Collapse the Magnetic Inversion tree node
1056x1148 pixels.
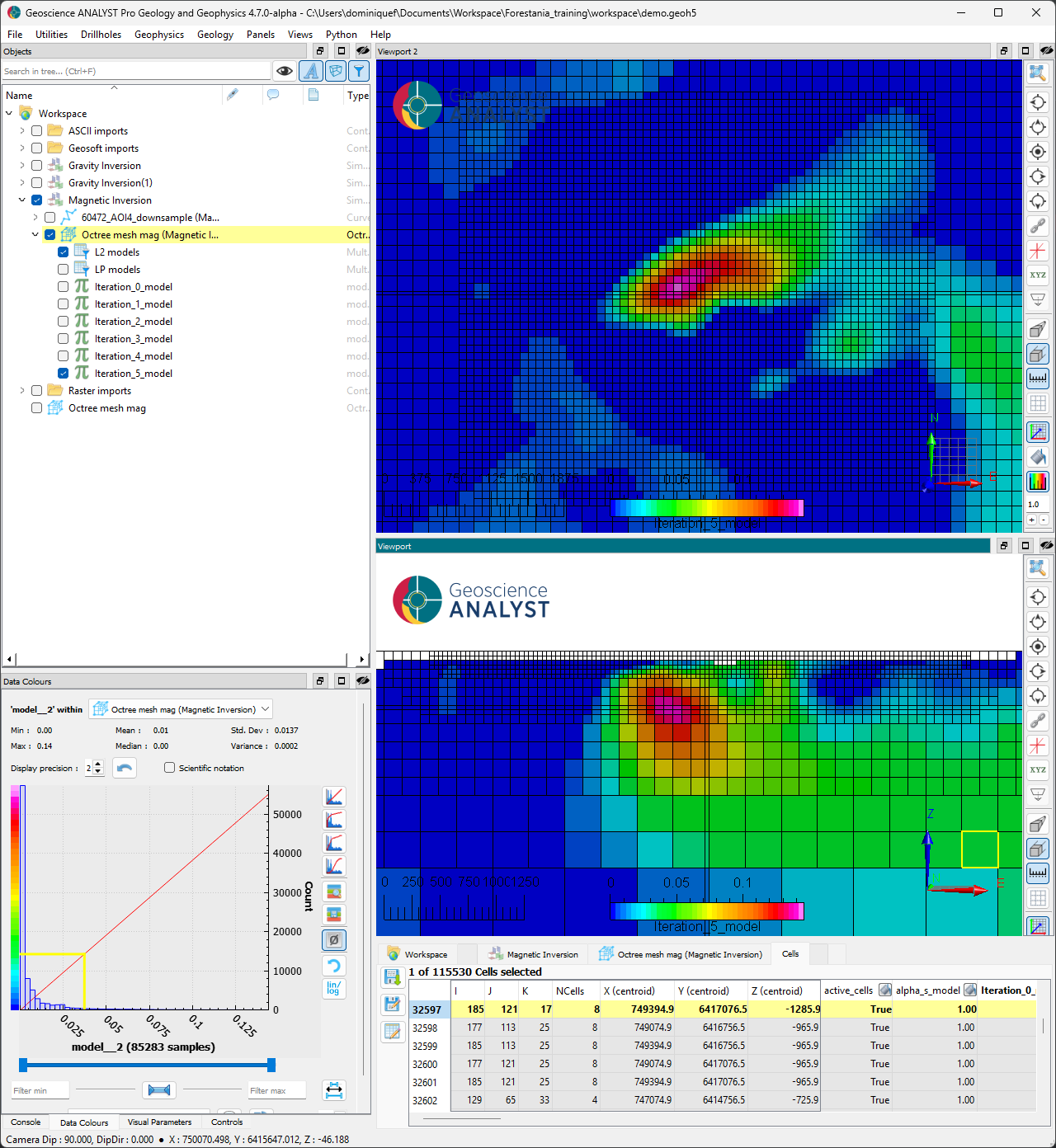[x=22, y=200]
